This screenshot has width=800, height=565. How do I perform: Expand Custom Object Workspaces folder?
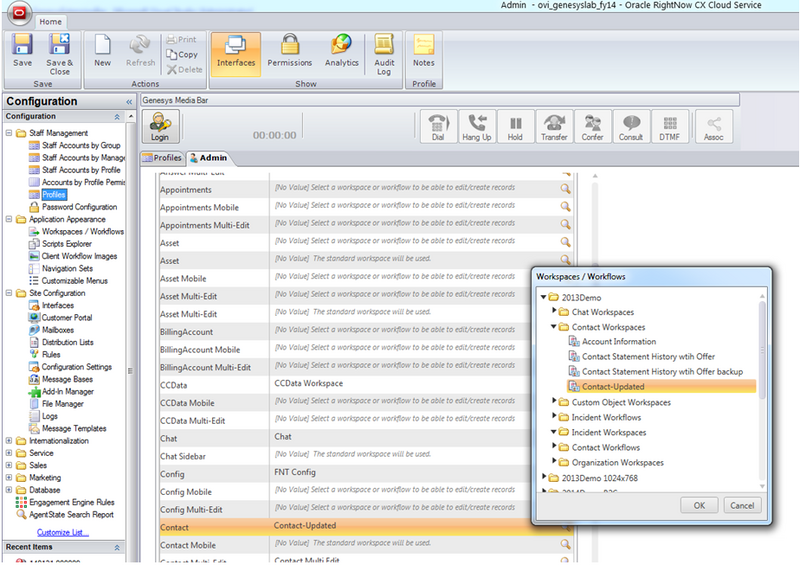pyautogui.click(x=554, y=401)
